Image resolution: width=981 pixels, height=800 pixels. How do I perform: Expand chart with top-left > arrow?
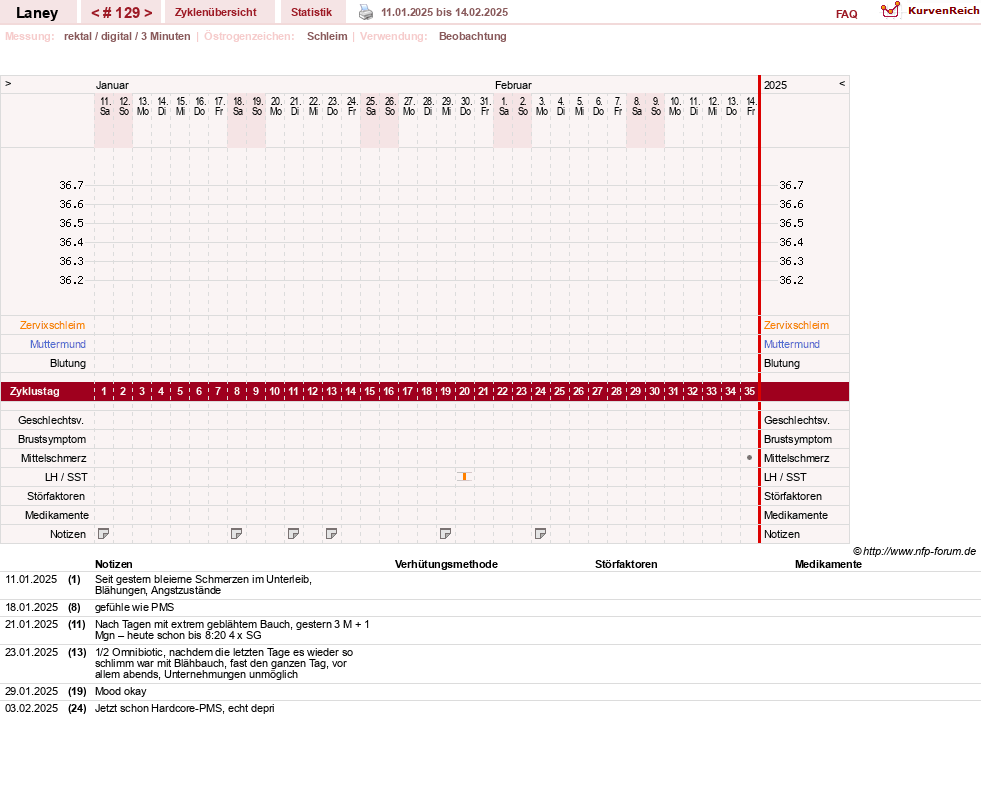[8, 83]
